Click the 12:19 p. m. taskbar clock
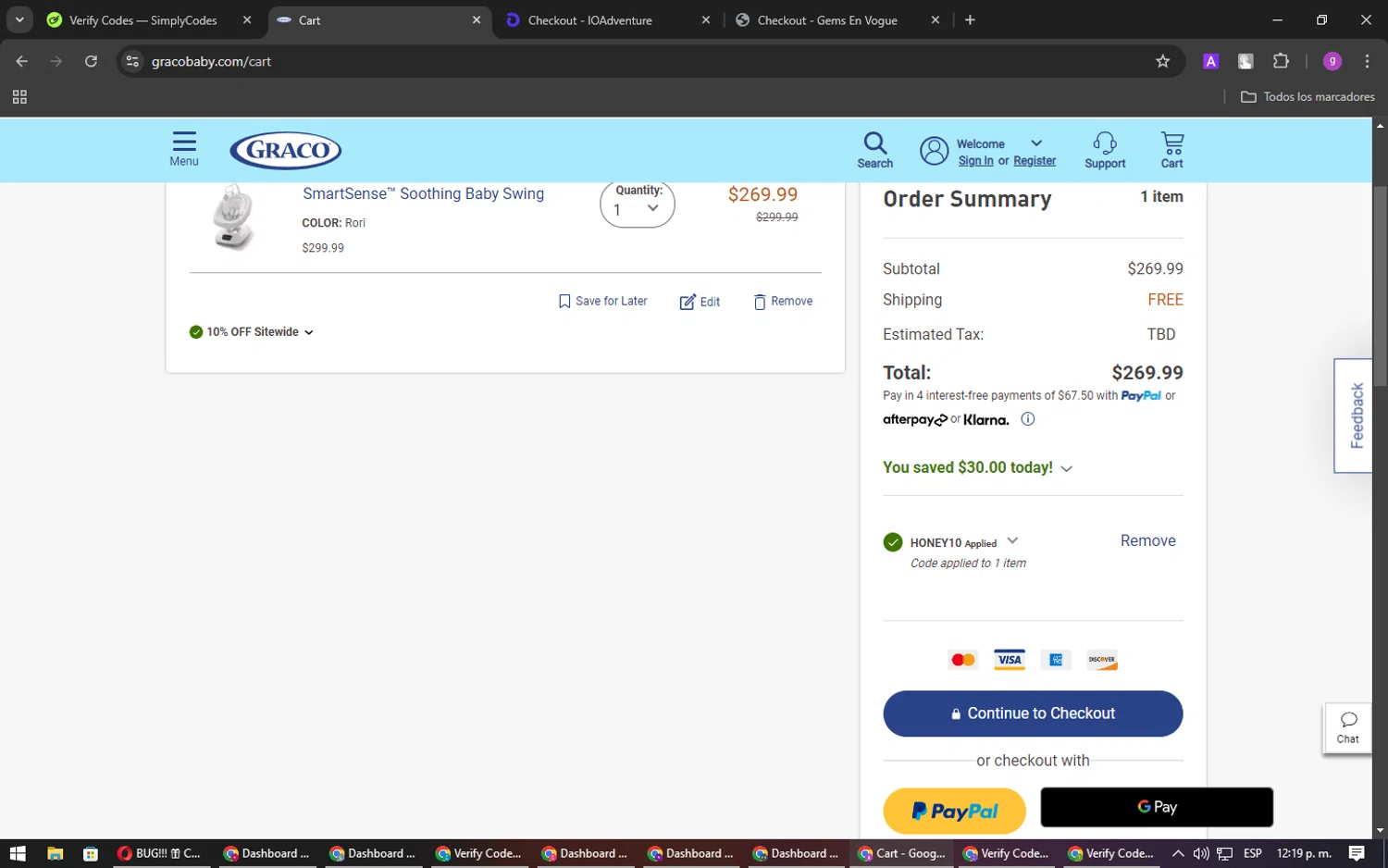This screenshot has width=1388, height=868. 1304,853
